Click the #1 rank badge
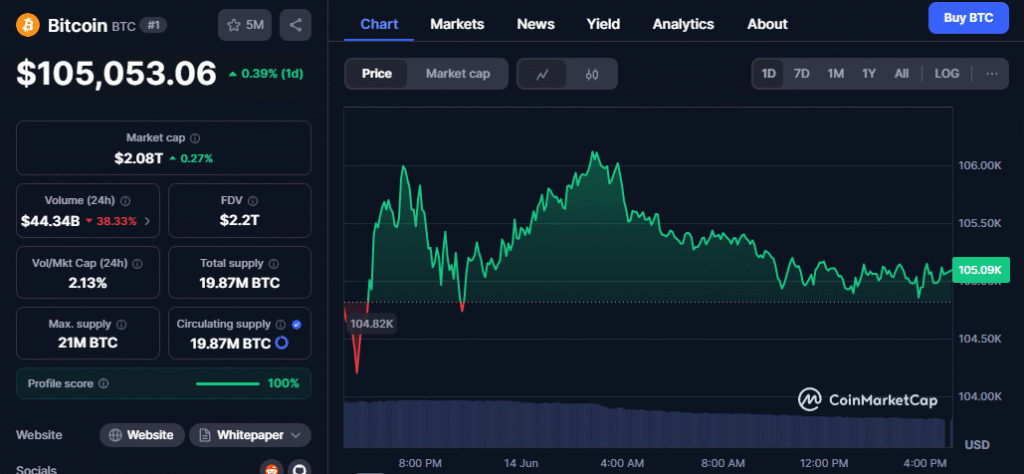The height and width of the screenshot is (474, 1024). tap(154, 25)
